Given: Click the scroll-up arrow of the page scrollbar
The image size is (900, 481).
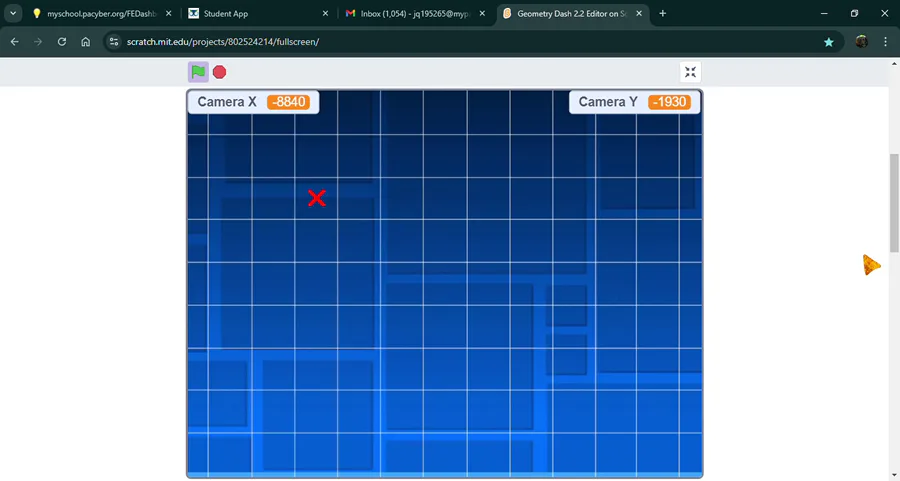Looking at the screenshot, I should click(894, 63).
